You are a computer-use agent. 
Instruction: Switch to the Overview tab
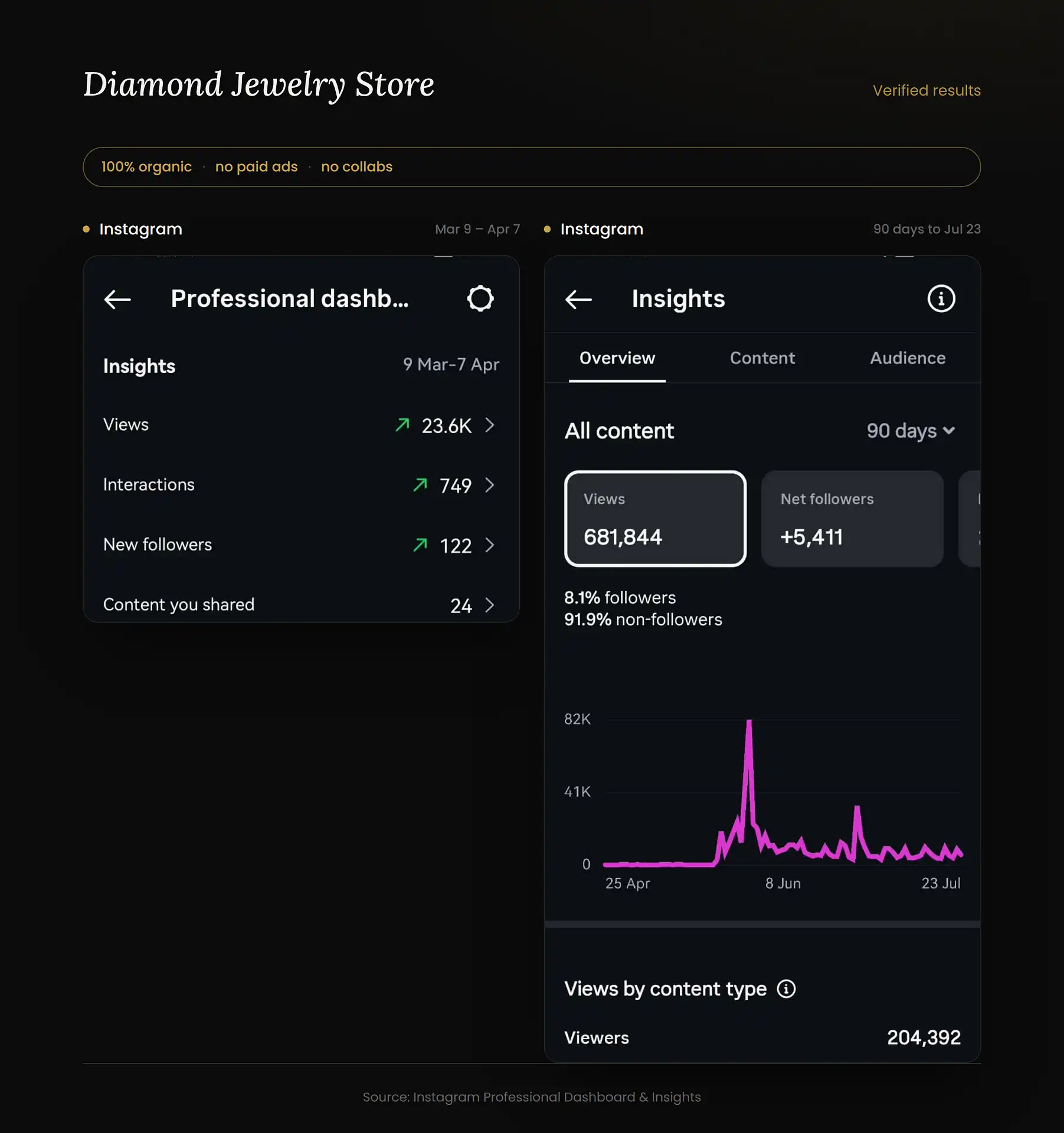tap(617, 358)
